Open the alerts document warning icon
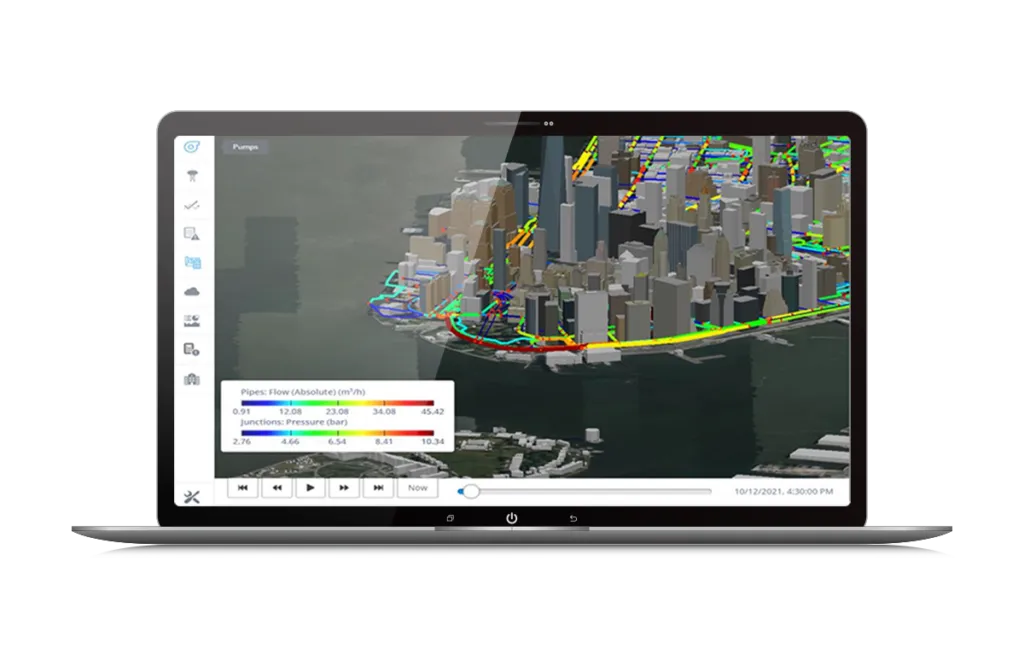This screenshot has width=1024, height=666. pyautogui.click(x=192, y=234)
